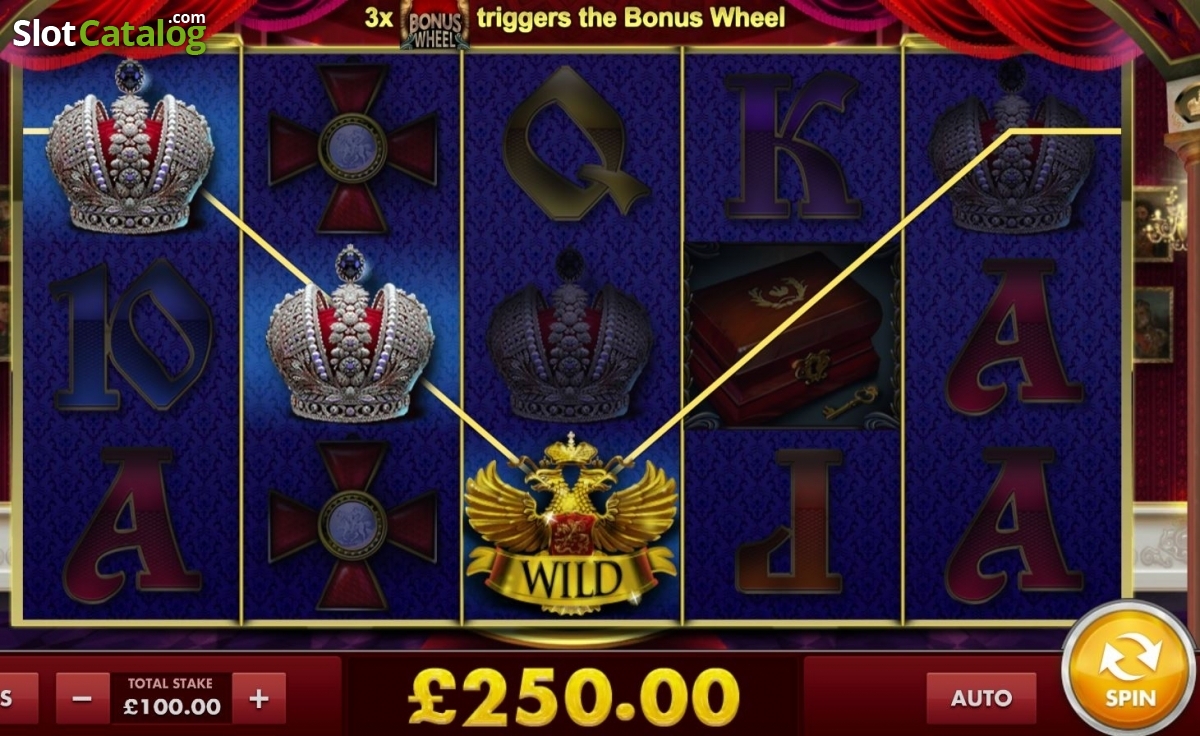Select the top red cross medal symbol

pos(352,148)
